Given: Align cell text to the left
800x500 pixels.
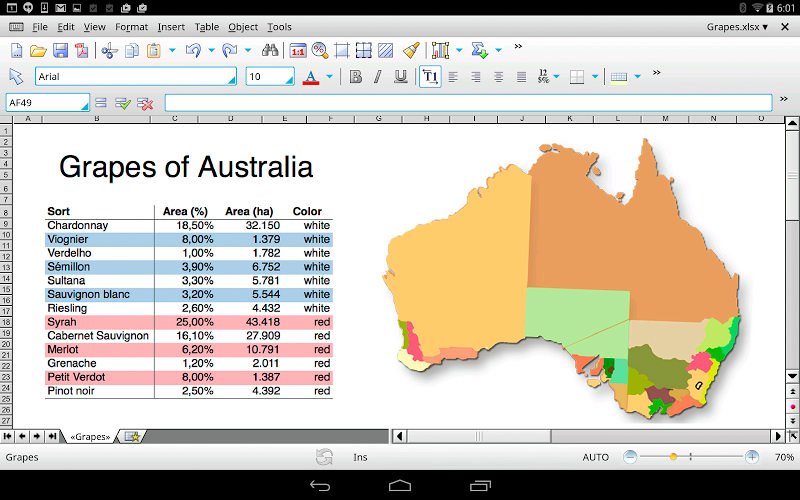Looking at the screenshot, I should tap(453, 77).
